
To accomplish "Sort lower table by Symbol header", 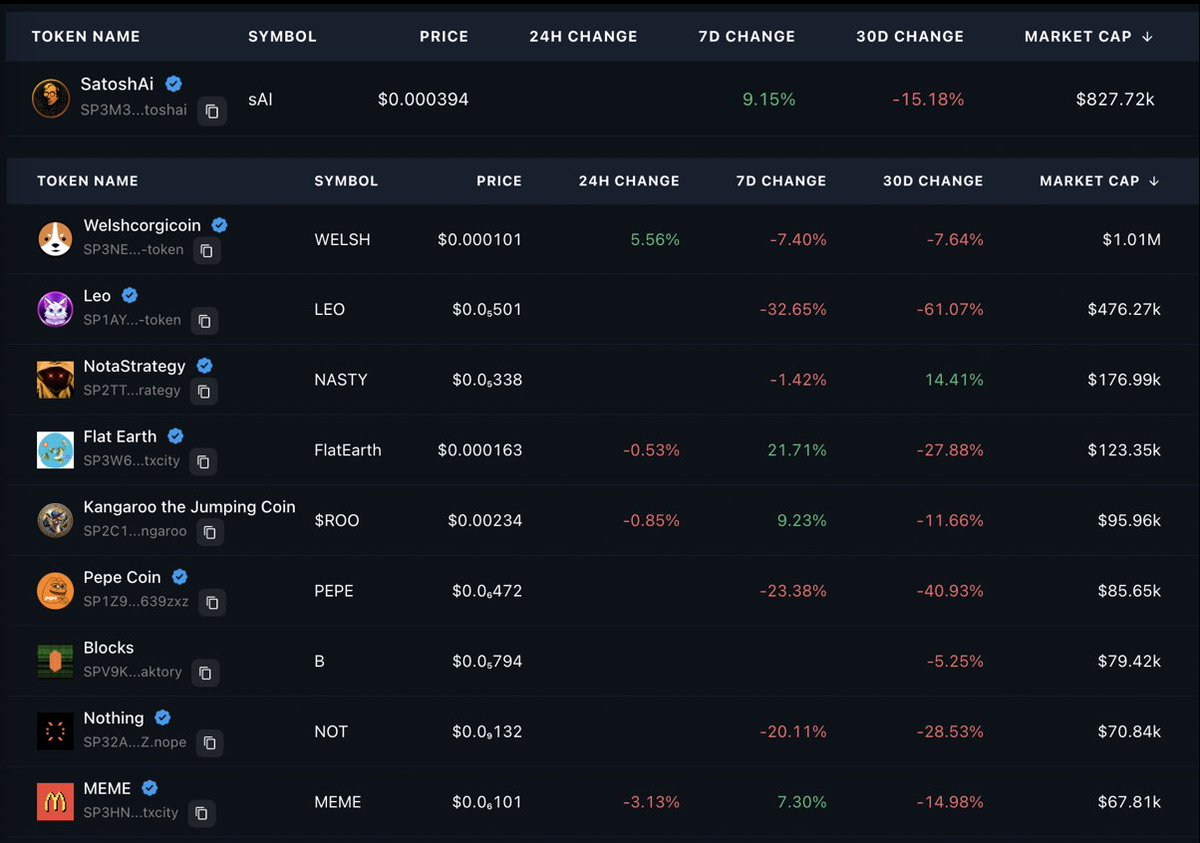I will click(346, 181).
